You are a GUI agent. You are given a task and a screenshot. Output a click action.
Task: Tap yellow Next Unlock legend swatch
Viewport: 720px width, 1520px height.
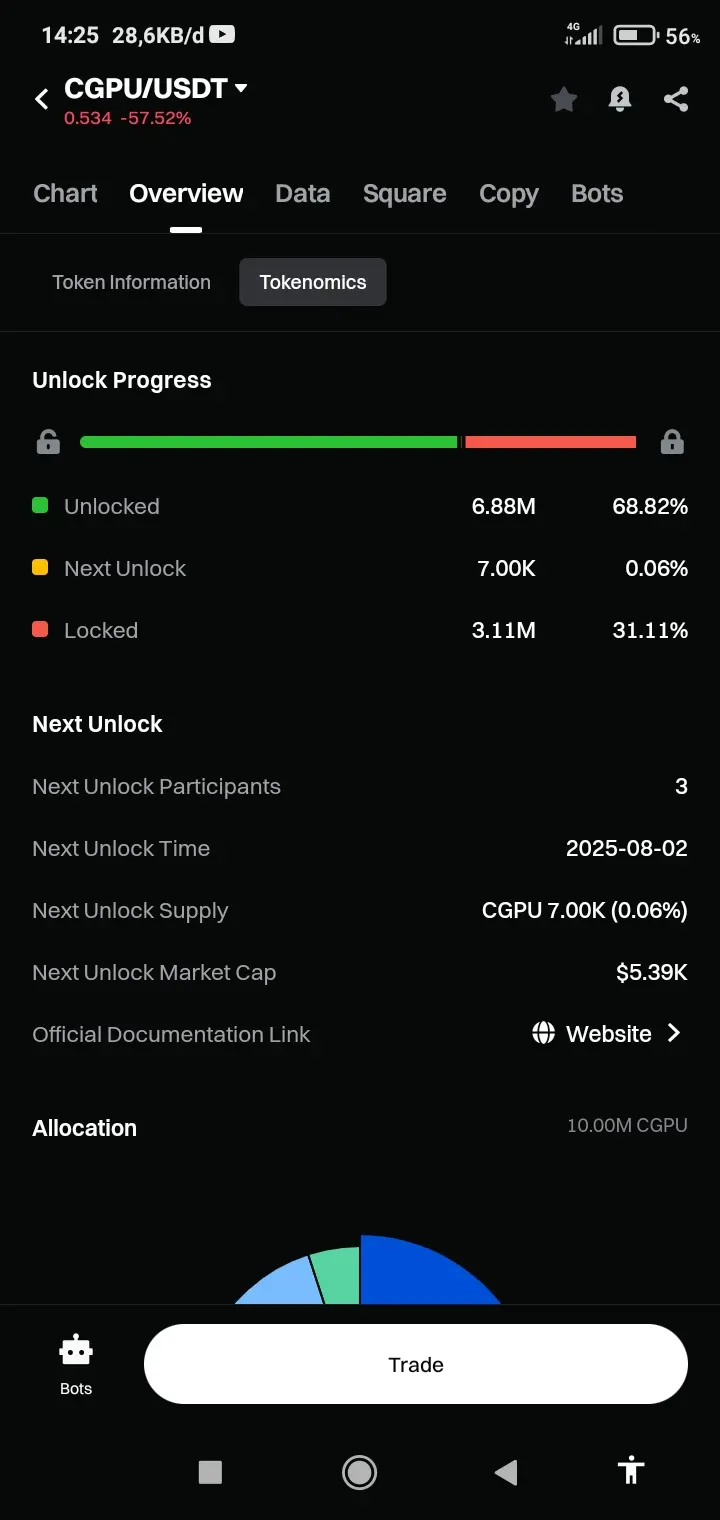[x=40, y=568]
